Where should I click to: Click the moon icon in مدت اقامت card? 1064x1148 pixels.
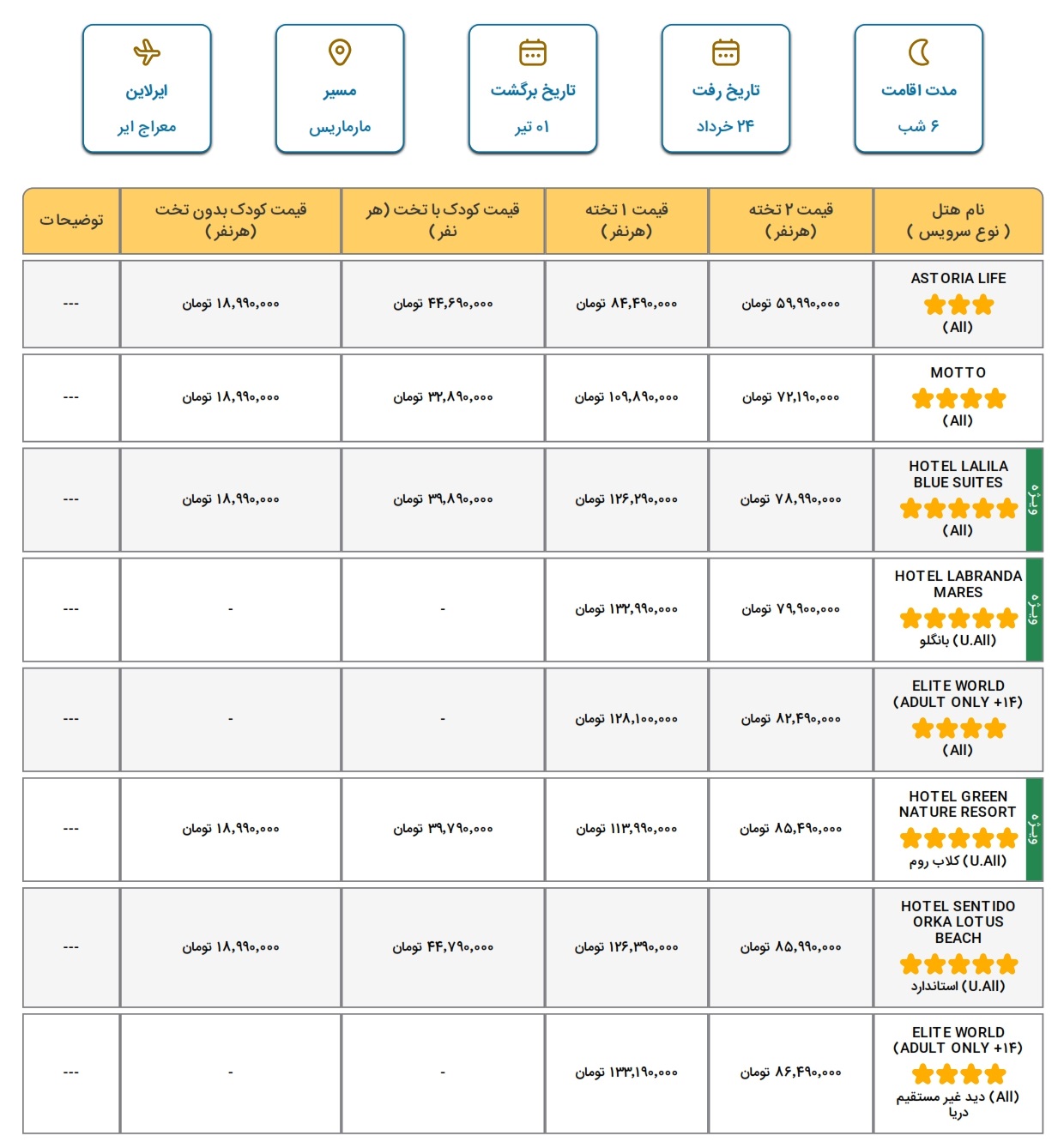coord(919,52)
